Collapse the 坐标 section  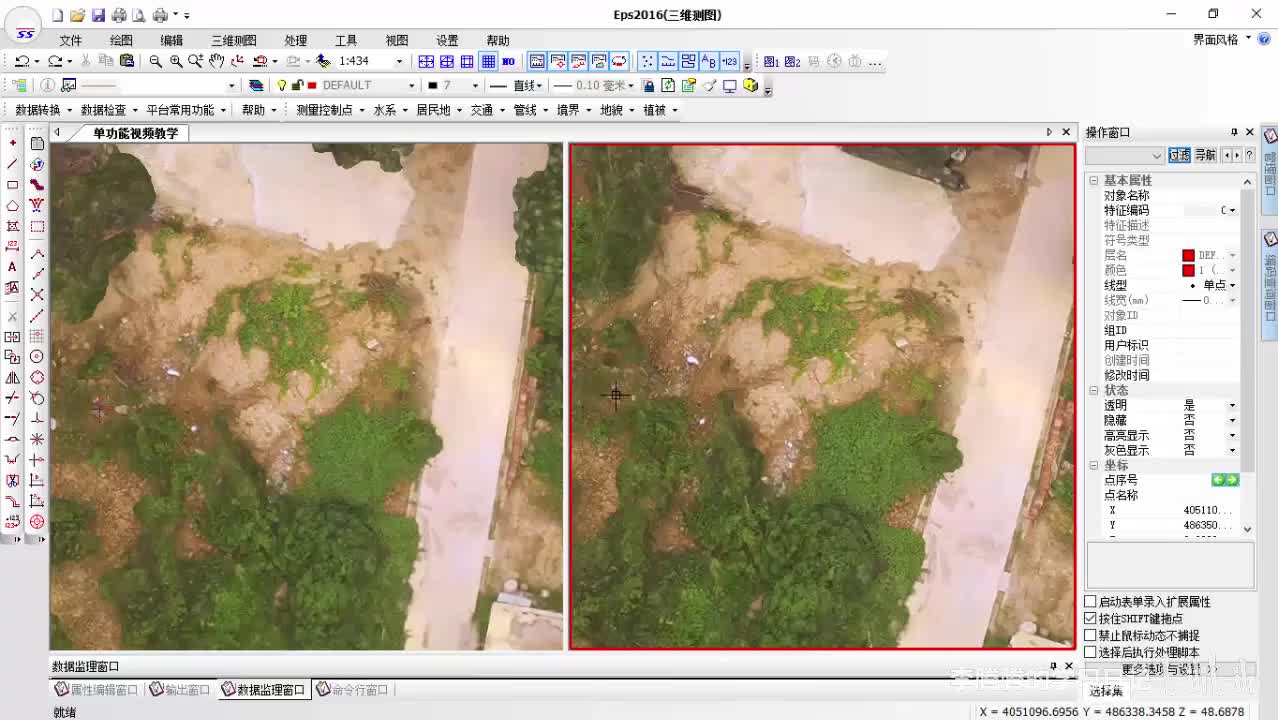coord(1093,465)
